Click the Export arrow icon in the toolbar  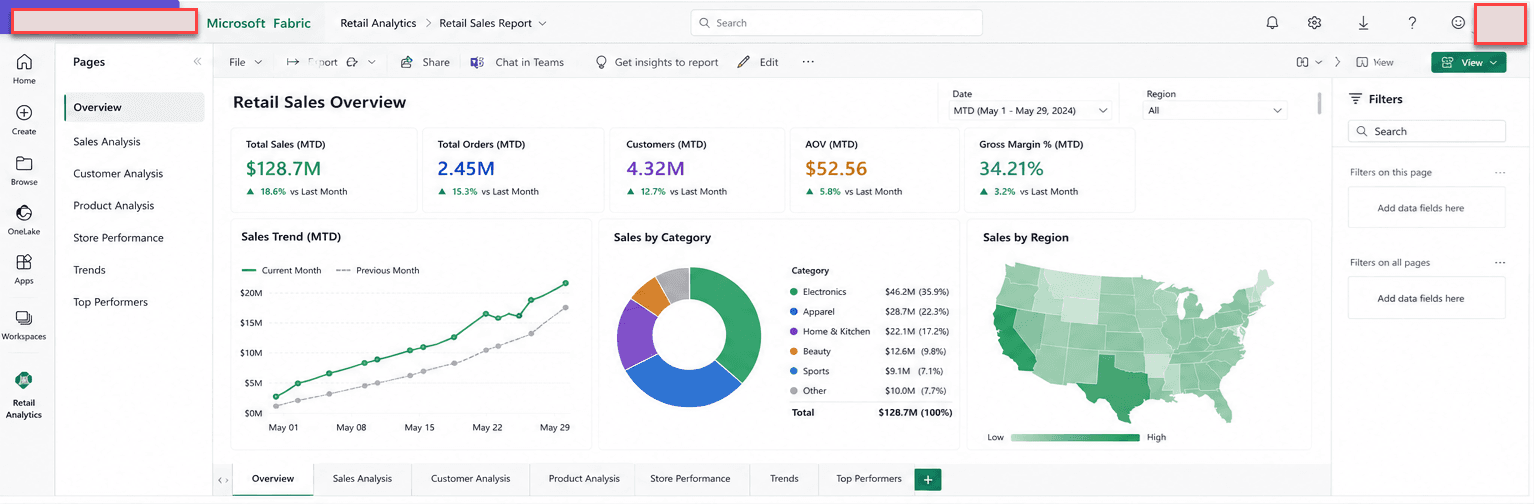pyautogui.click(x=293, y=62)
